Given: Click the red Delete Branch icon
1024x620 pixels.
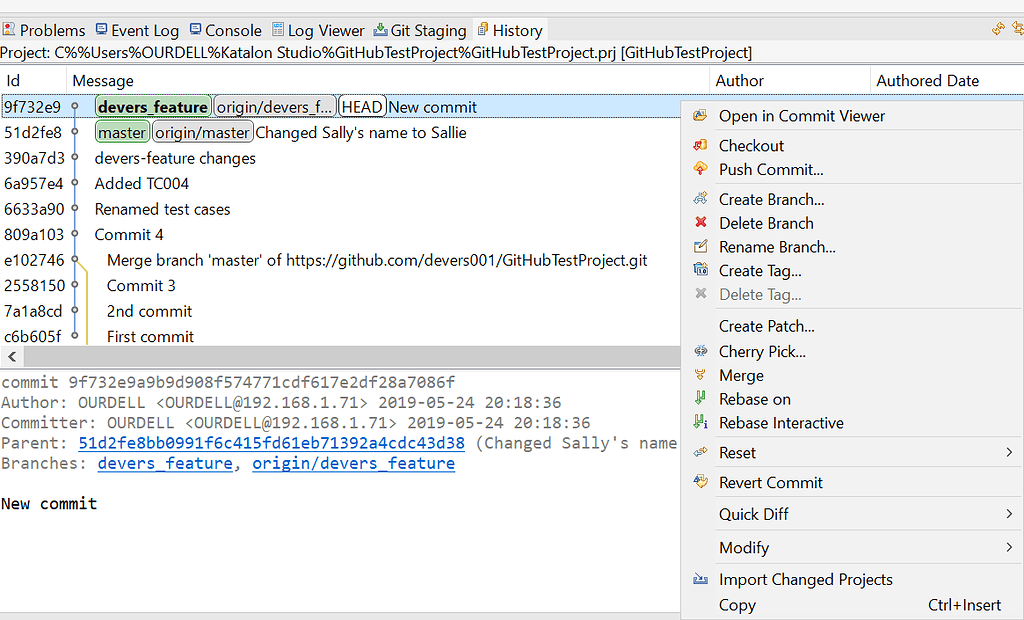Looking at the screenshot, I should 700,223.
